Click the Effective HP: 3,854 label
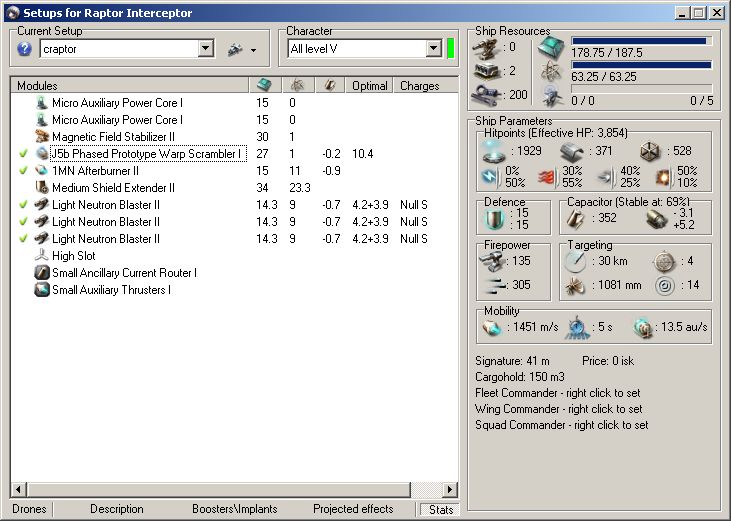This screenshot has height=521, width=731. coord(578,133)
